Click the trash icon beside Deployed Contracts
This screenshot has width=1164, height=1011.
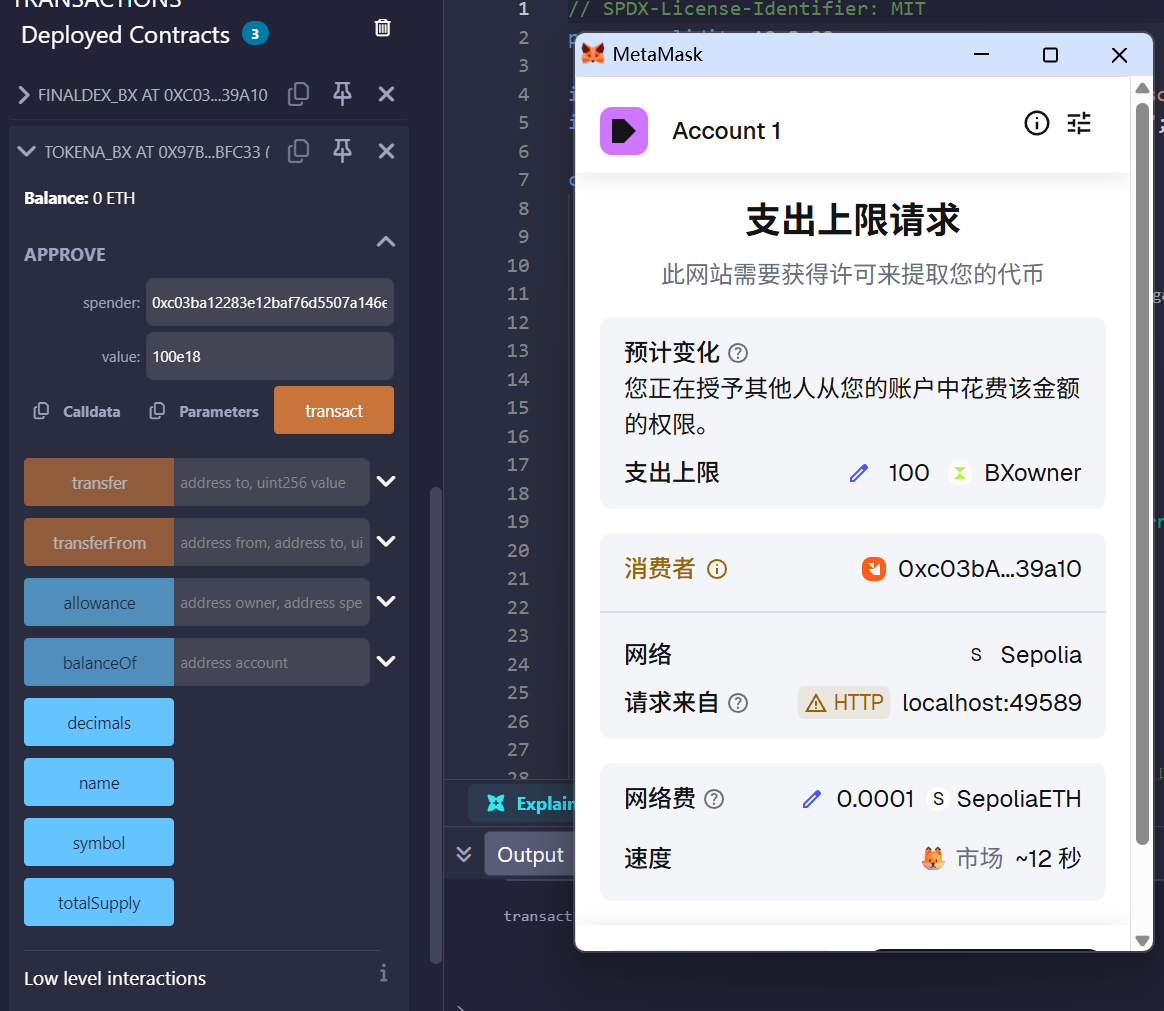[382, 28]
